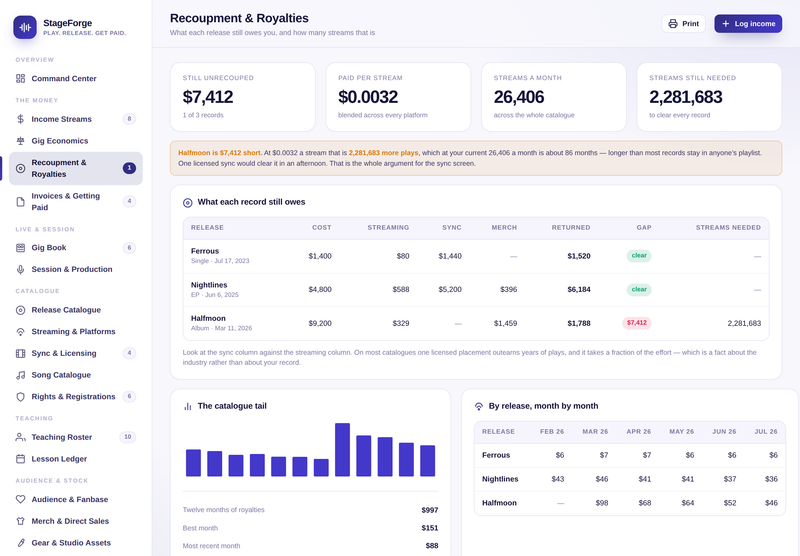This screenshot has width=800, height=556.
Task: Click the Streams Still Needed 2,281,683 value
Action: (686, 97)
